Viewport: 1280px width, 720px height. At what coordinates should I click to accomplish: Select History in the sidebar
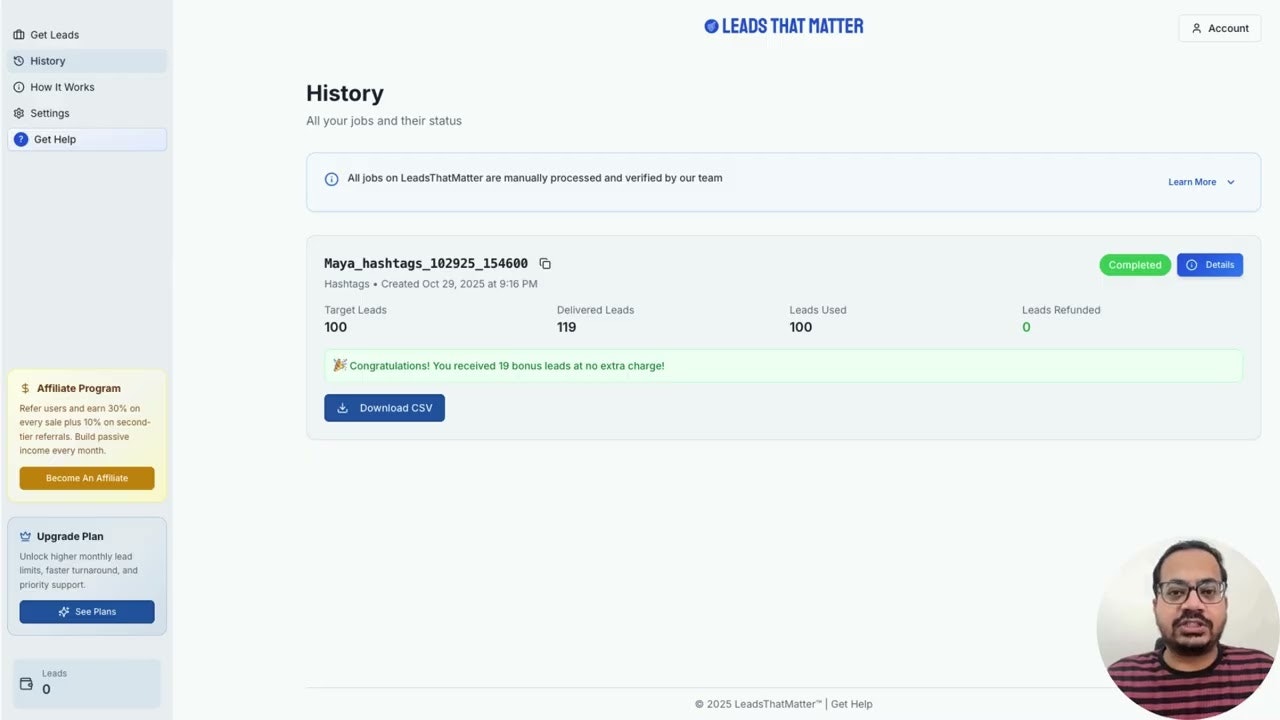(x=87, y=61)
